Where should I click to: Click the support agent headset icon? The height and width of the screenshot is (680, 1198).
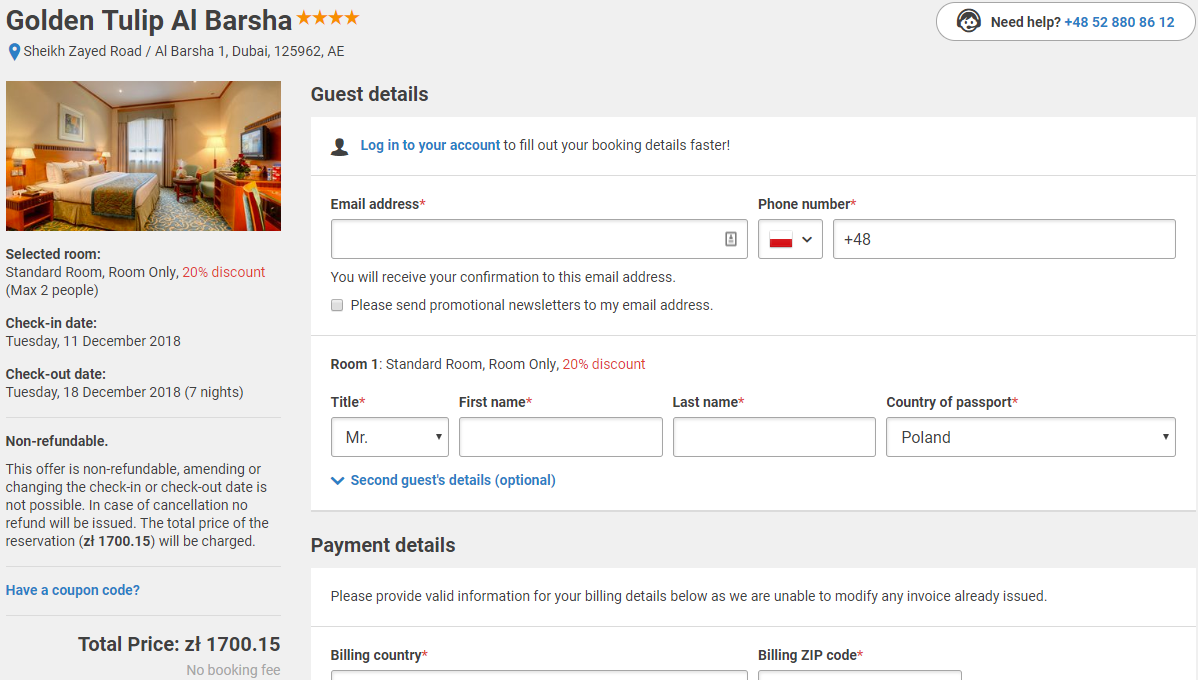pyautogui.click(x=968, y=21)
